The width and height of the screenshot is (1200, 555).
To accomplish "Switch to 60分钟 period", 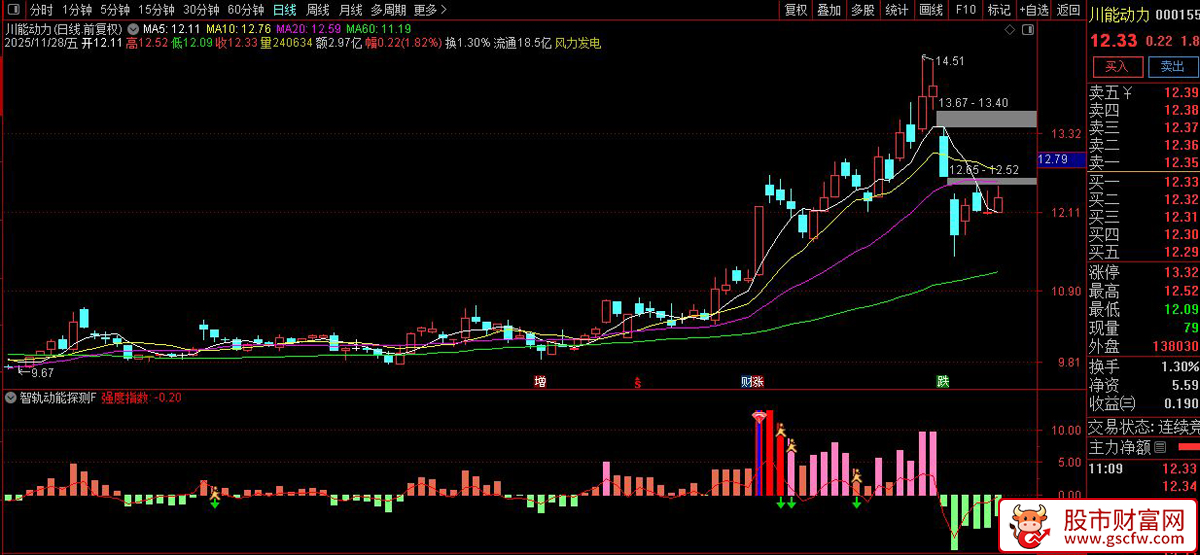I will point(246,10).
